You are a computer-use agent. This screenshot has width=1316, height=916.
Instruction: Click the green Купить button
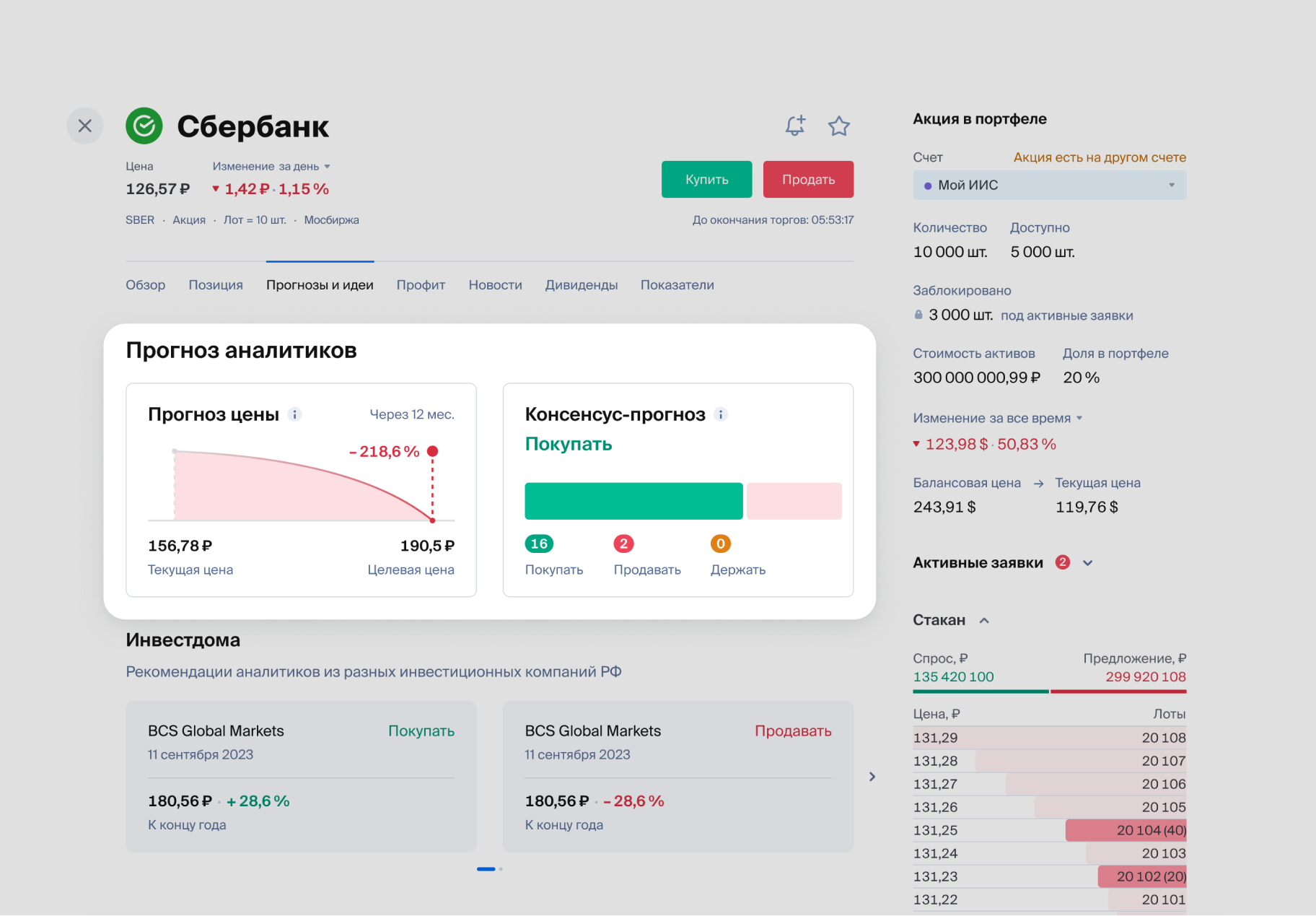tap(707, 180)
